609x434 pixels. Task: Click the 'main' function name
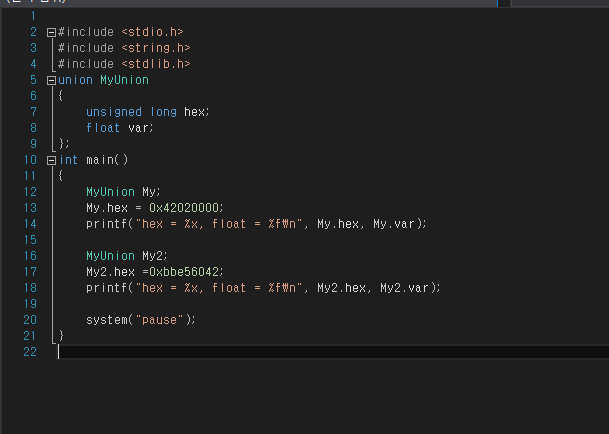[x=100, y=160]
